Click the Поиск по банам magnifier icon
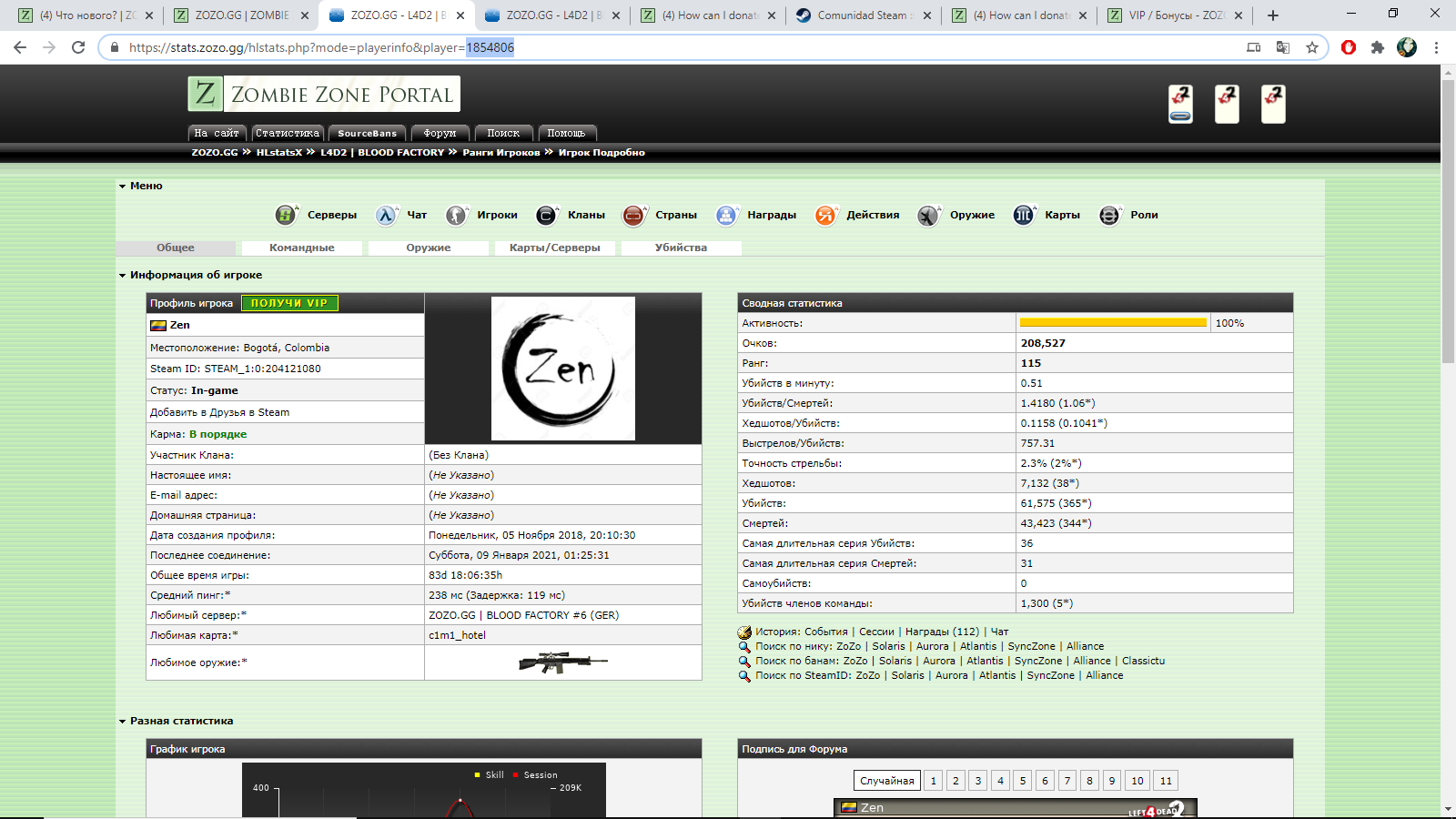This screenshot has width=1456, height=819. pos(744,661)
